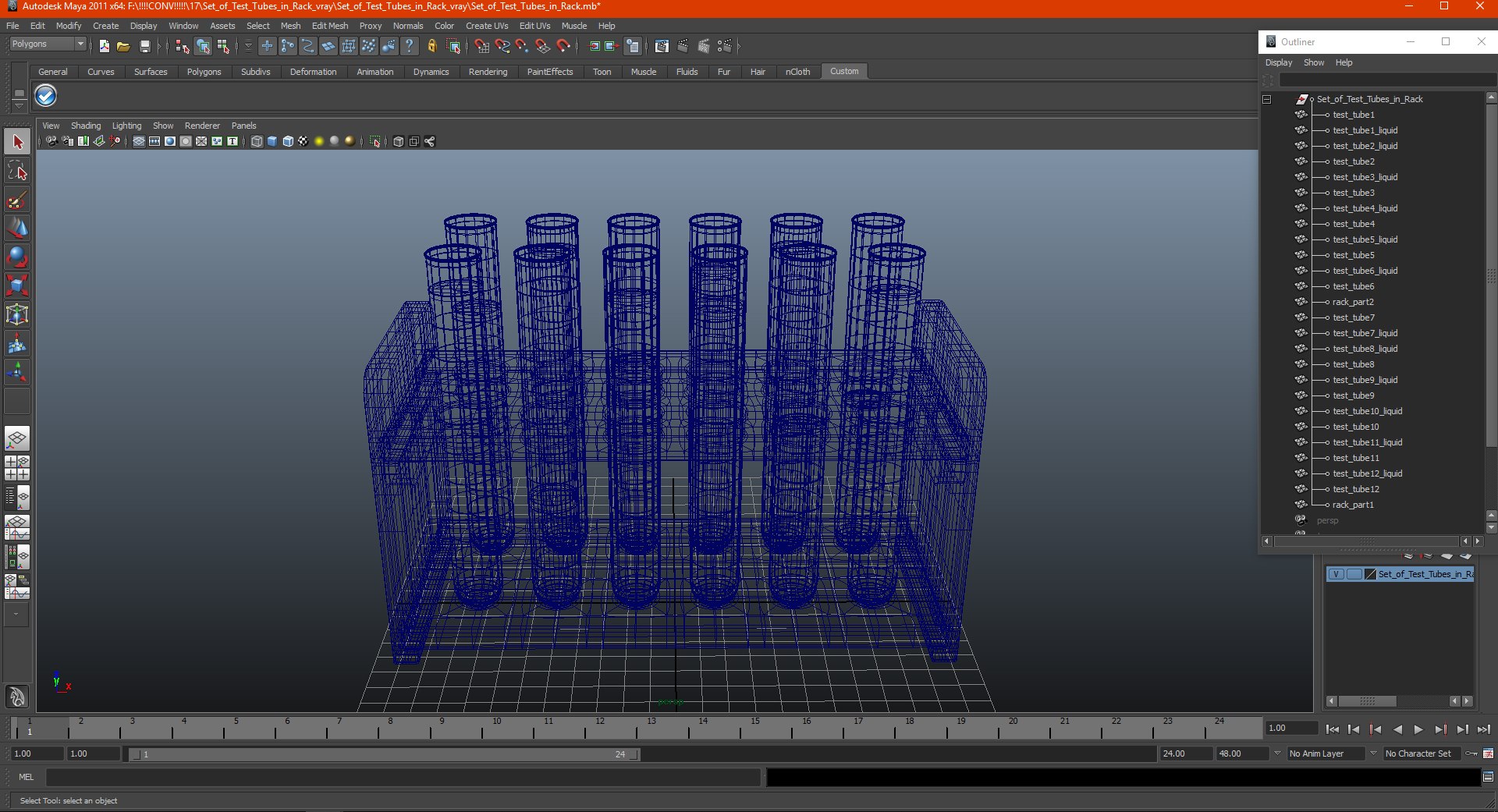1498x812 pixels.
Task: Open the Edit Mesh menu
Action: [x=330, y=26]
